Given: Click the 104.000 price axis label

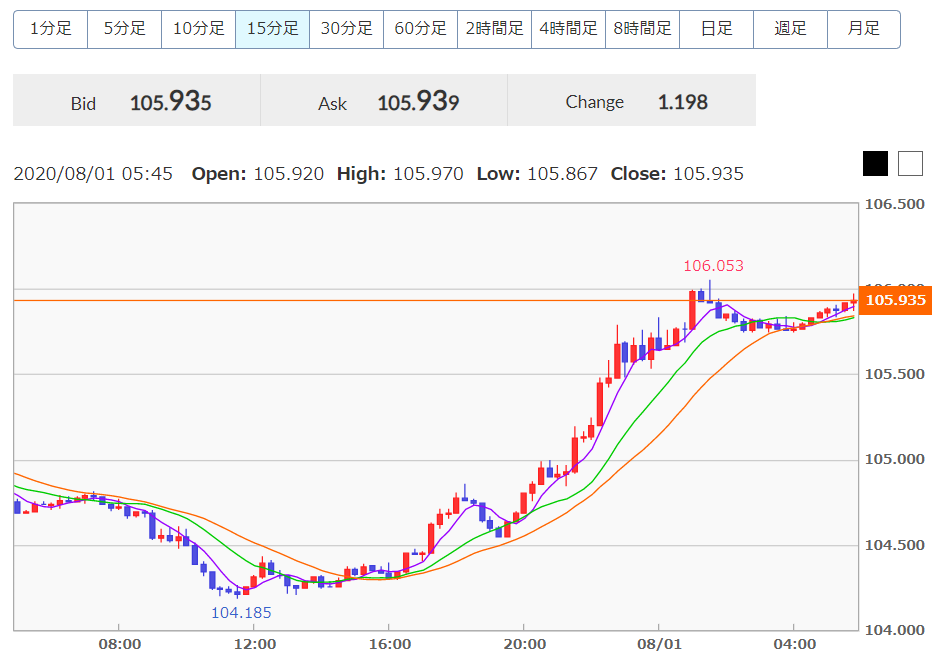Looking at the screenshot, I should coord(895,631).
